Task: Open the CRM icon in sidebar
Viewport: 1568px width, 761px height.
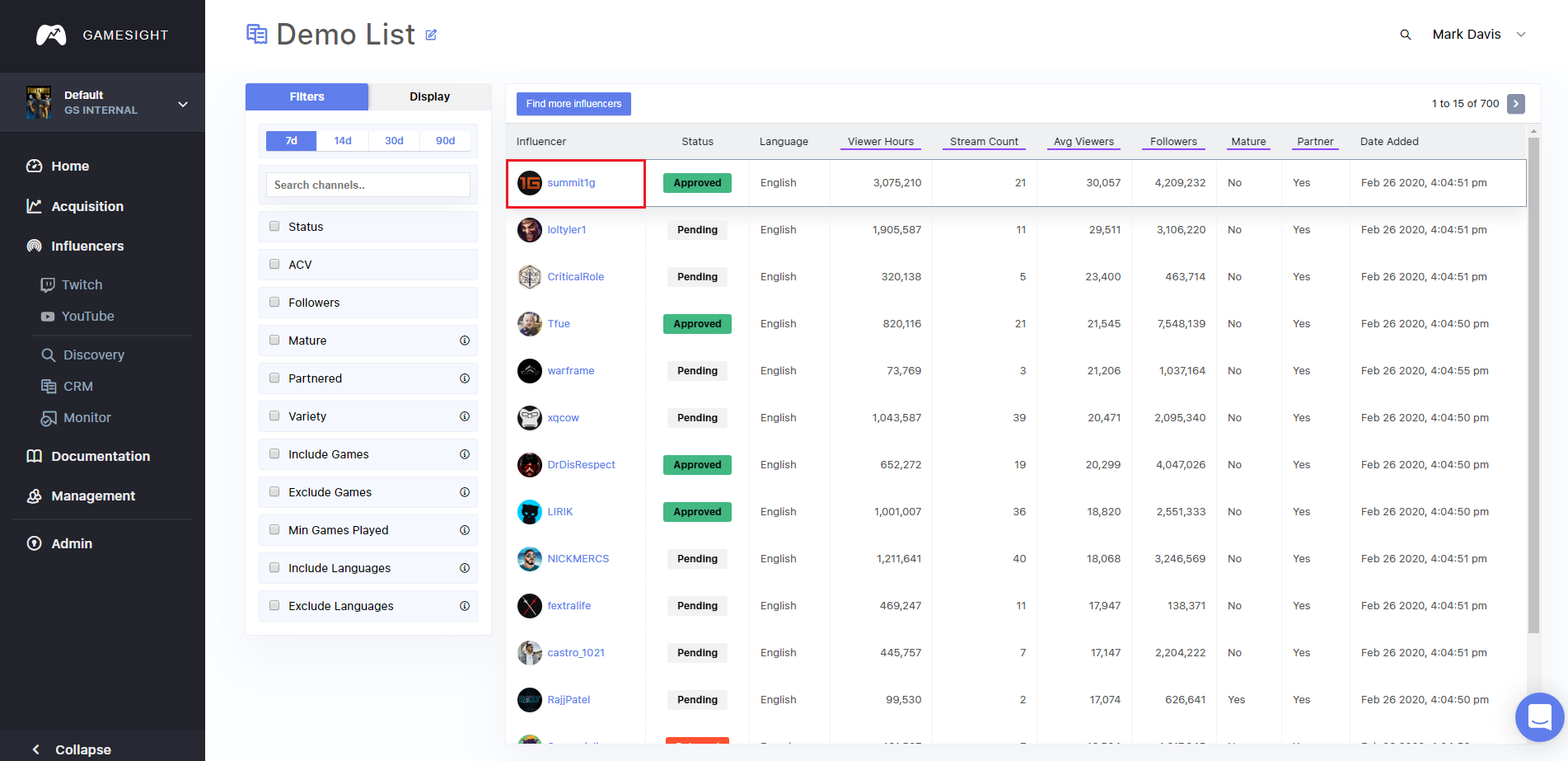Action: [49, 386]
